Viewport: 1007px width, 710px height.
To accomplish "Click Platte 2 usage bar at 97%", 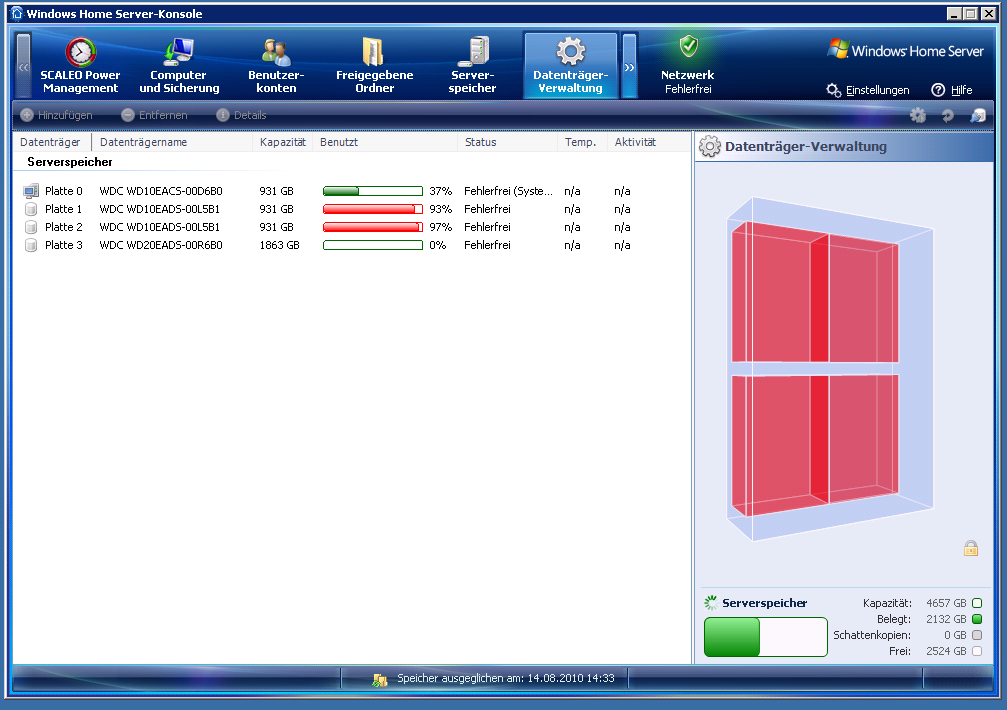I will [x=372, y=227].
